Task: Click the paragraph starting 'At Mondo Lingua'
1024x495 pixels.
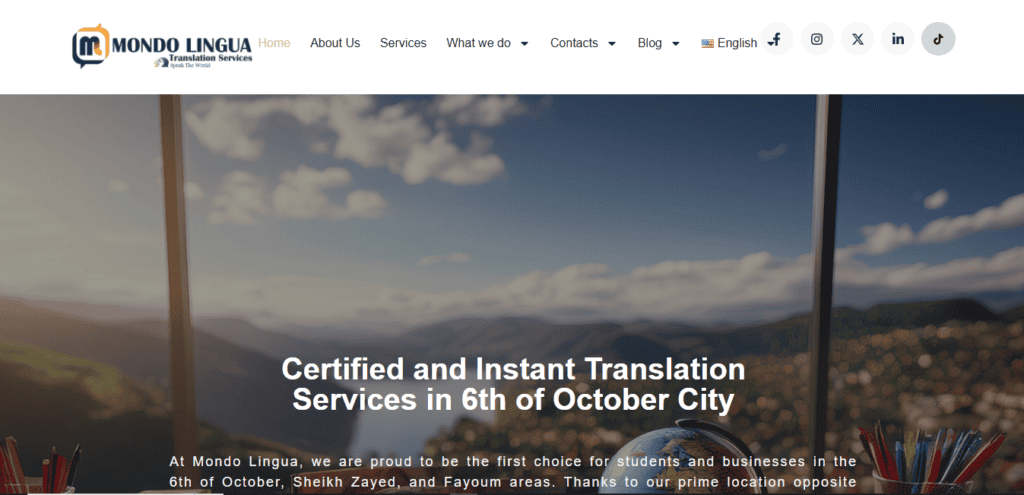Action: pyautogui.click(x=513, y=472)
